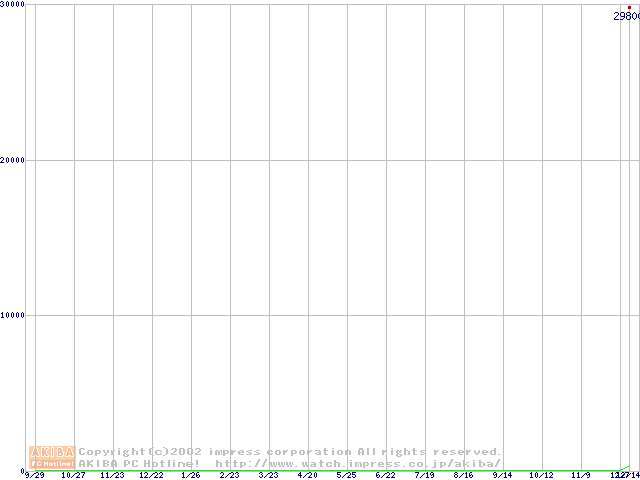Image resolution: width=640 pixels, height=480 pixels.
Task: Choose the 5/25 date label
Action: pyautogui.click(x=347, y=475)
